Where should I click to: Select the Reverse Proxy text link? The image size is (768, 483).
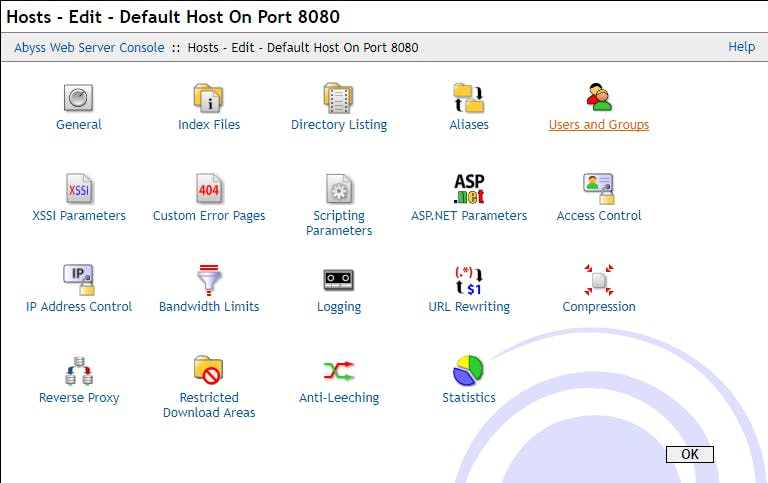tap(79, 398)
